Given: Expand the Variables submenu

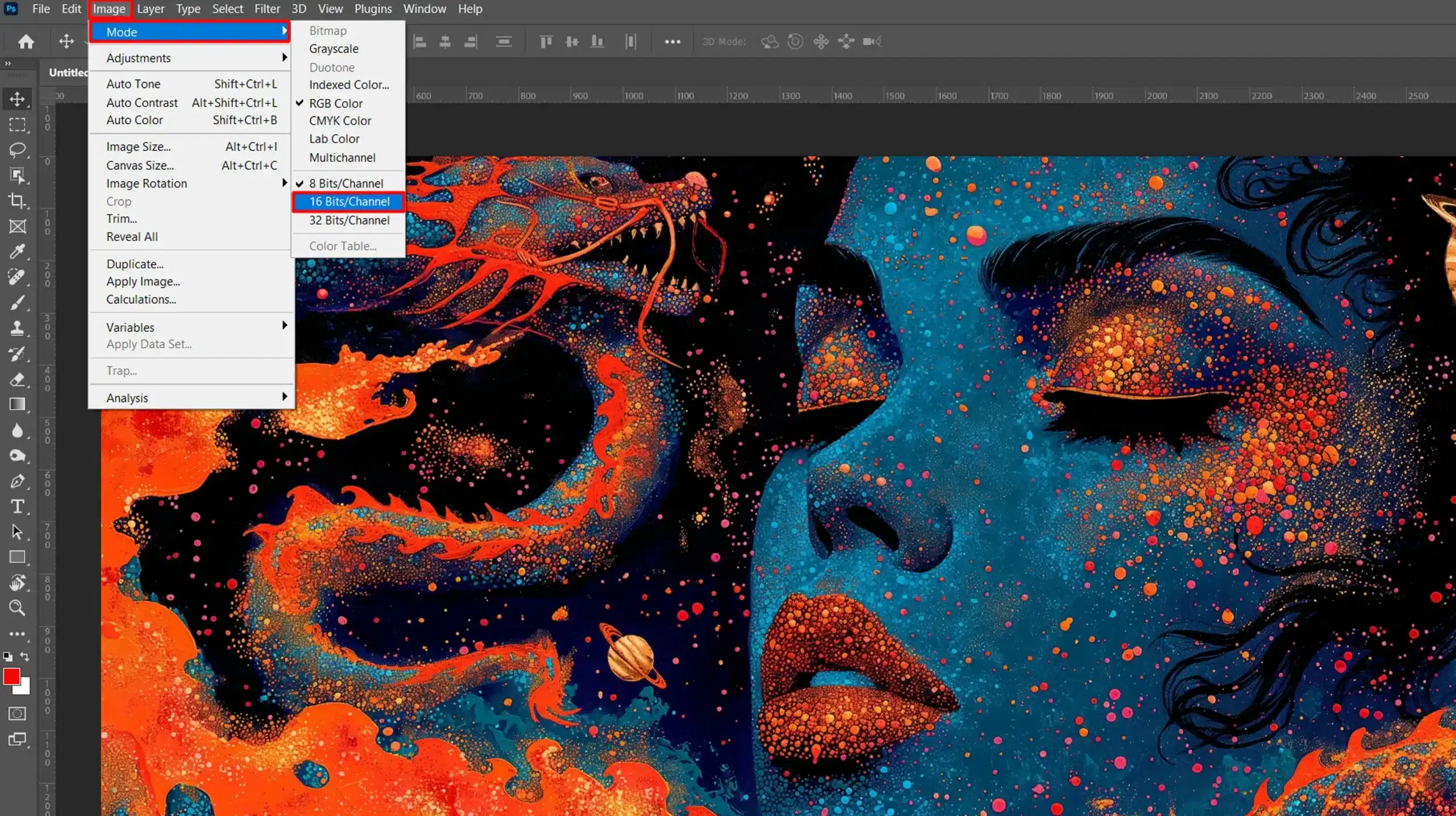Looking at the screenshot, I should click(190, 327).
